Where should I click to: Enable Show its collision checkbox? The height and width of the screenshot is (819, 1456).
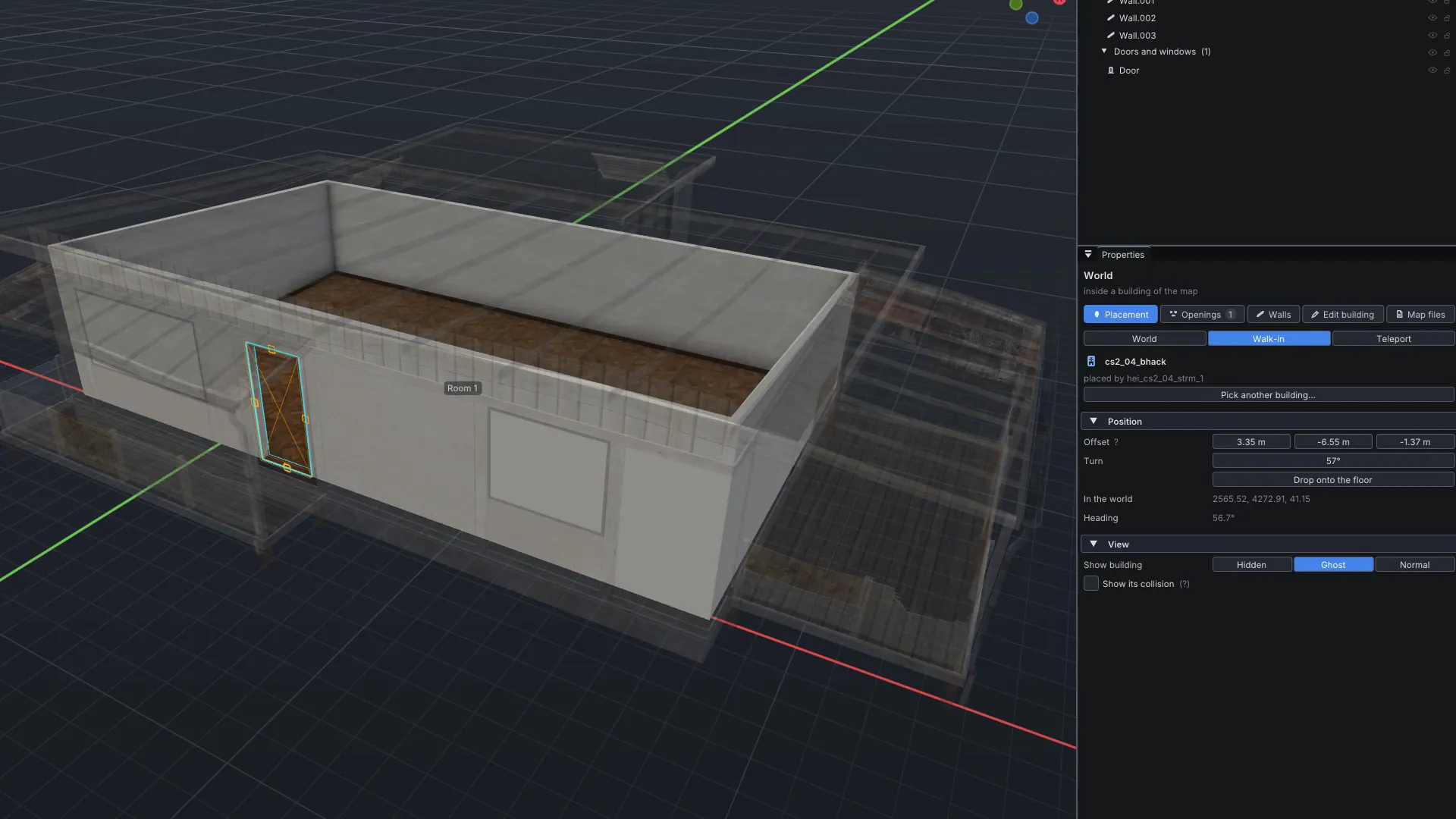pyautogui.click(x=1091, y=583)
